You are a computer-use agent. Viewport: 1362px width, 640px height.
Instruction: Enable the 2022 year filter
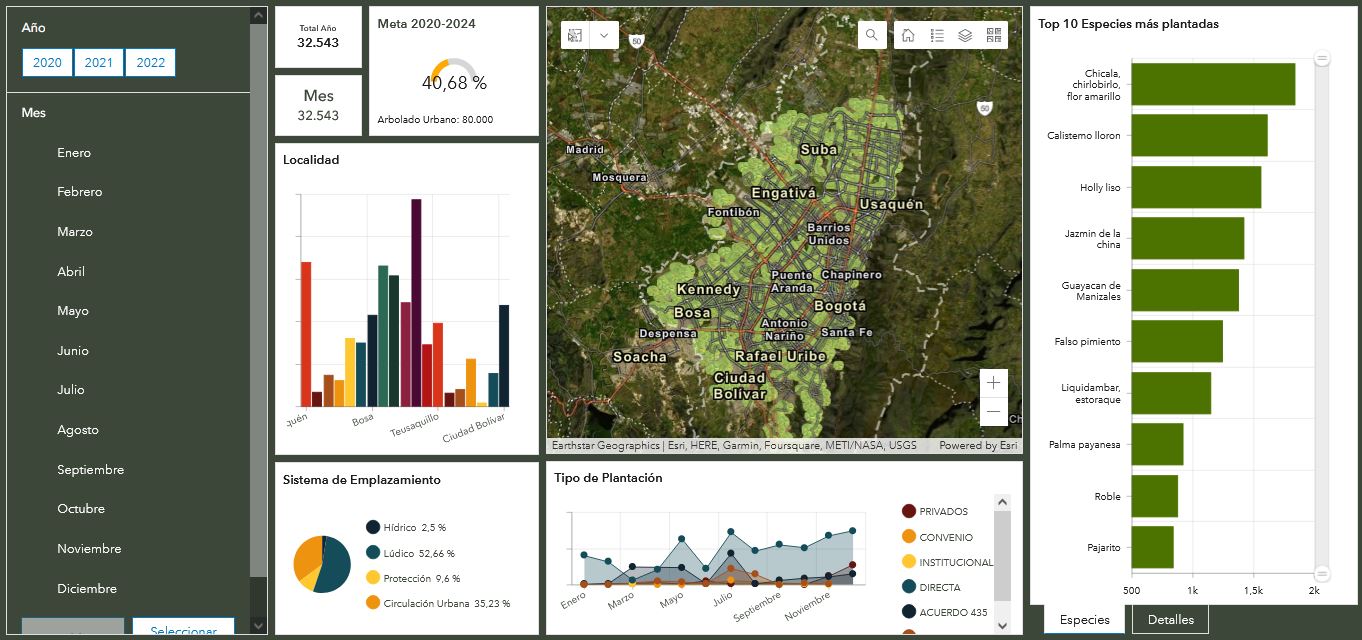[x=151, y=63]
